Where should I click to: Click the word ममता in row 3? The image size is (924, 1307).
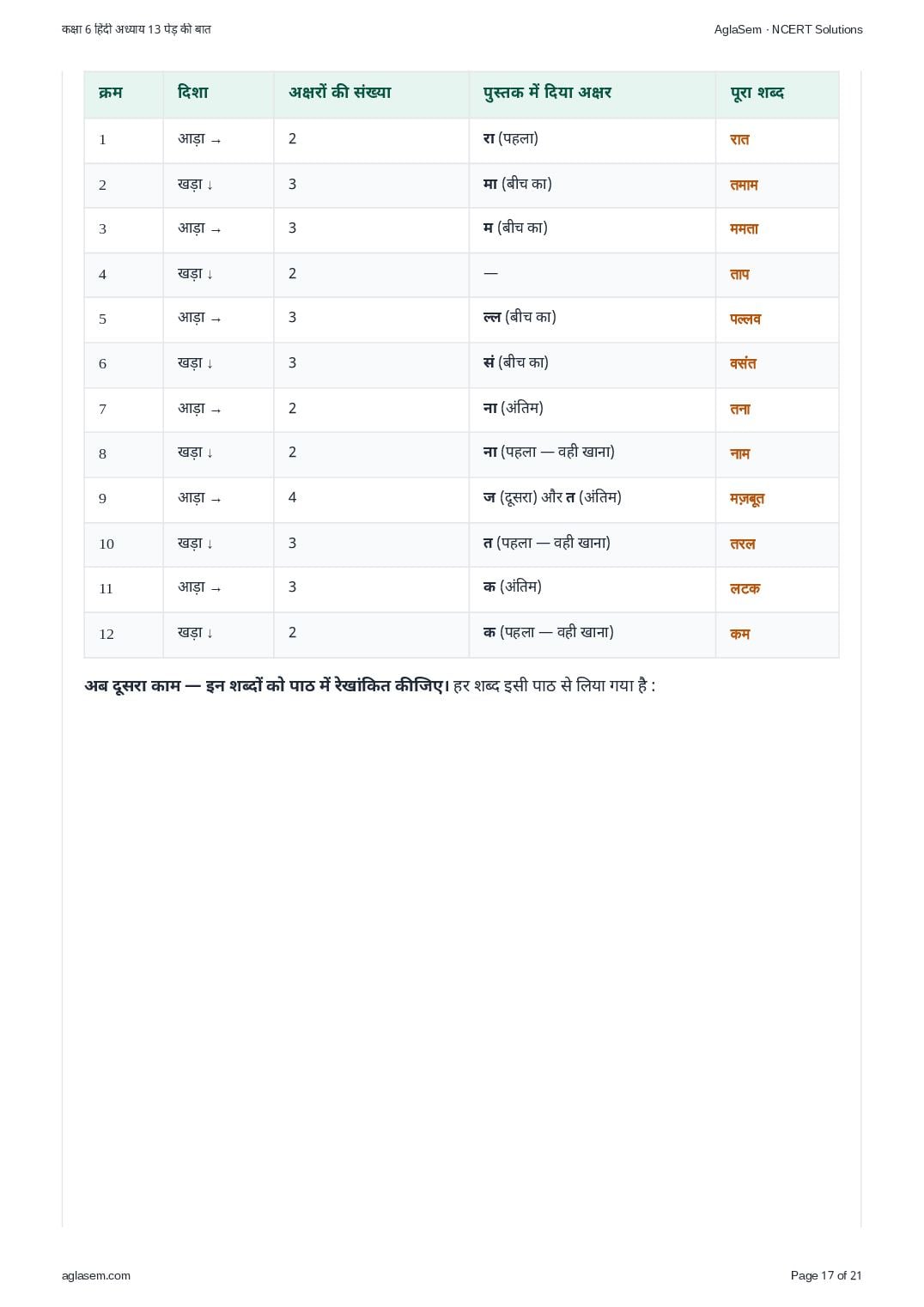pyautogui.click(x=745, y=229)
